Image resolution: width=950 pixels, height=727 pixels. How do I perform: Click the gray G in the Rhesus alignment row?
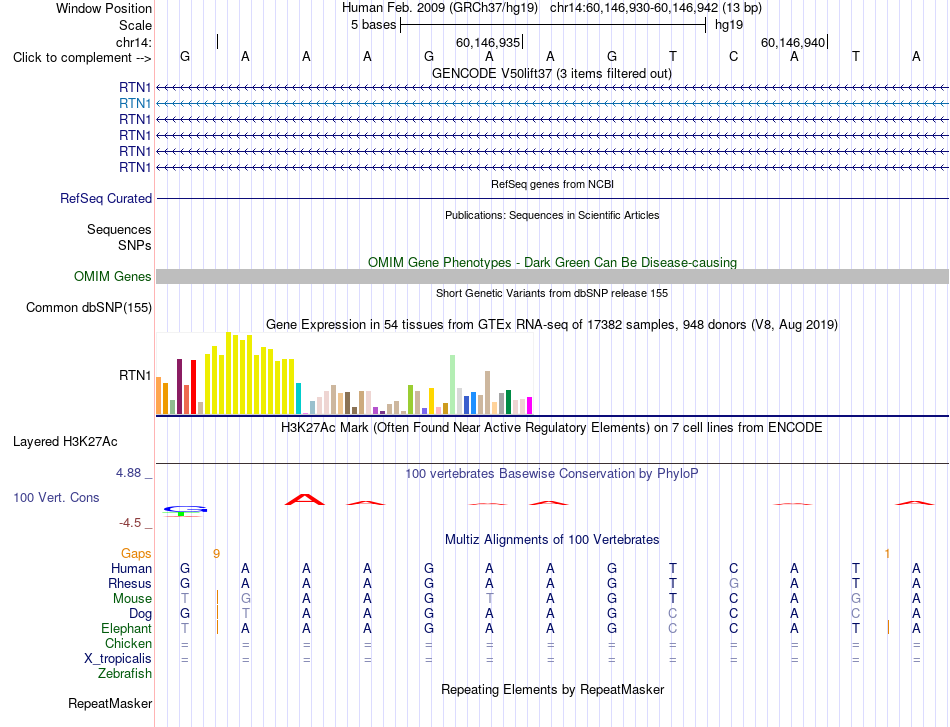pos(733,583)
